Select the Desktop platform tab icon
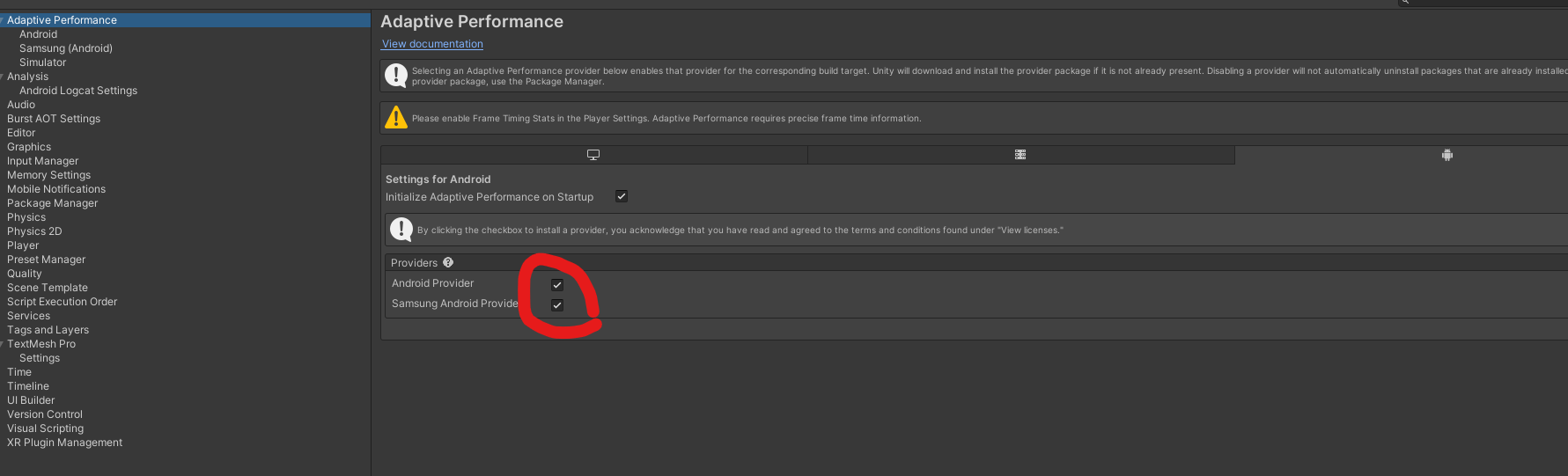Viewport: 1568px width, 476px height. tap(593, 155)
